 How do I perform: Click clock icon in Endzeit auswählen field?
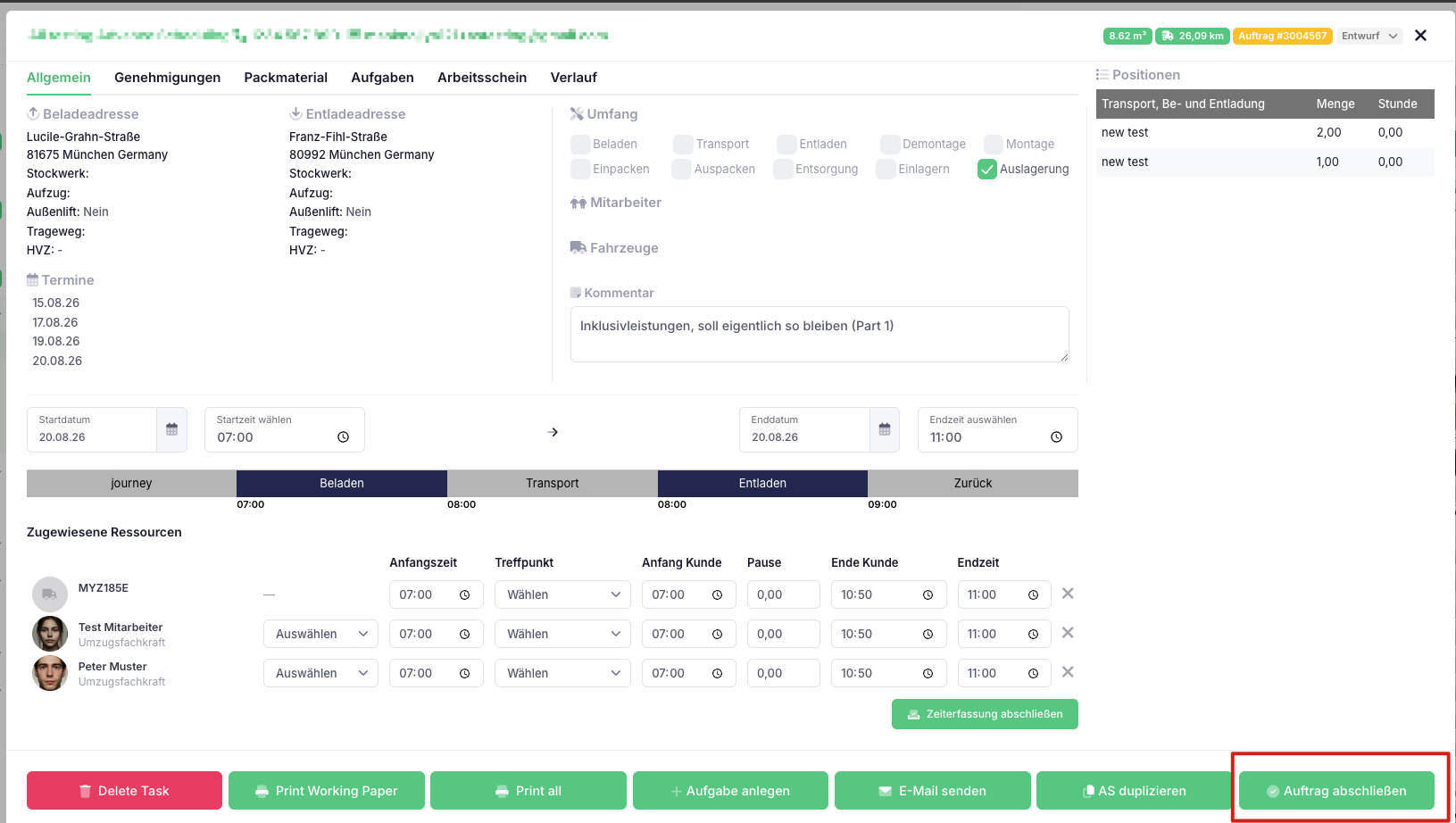pyautogui.click(x=1056, y=437)
